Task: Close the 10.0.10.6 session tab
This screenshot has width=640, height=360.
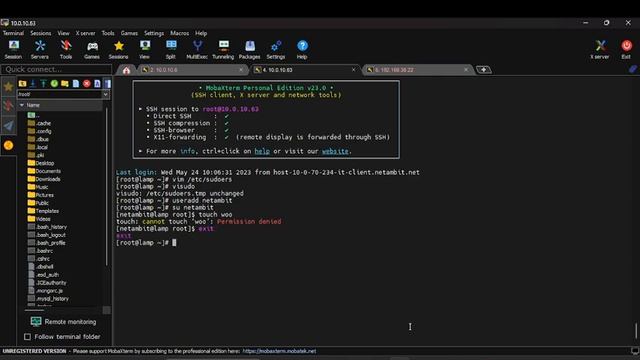Action: (x=241, y=70)
